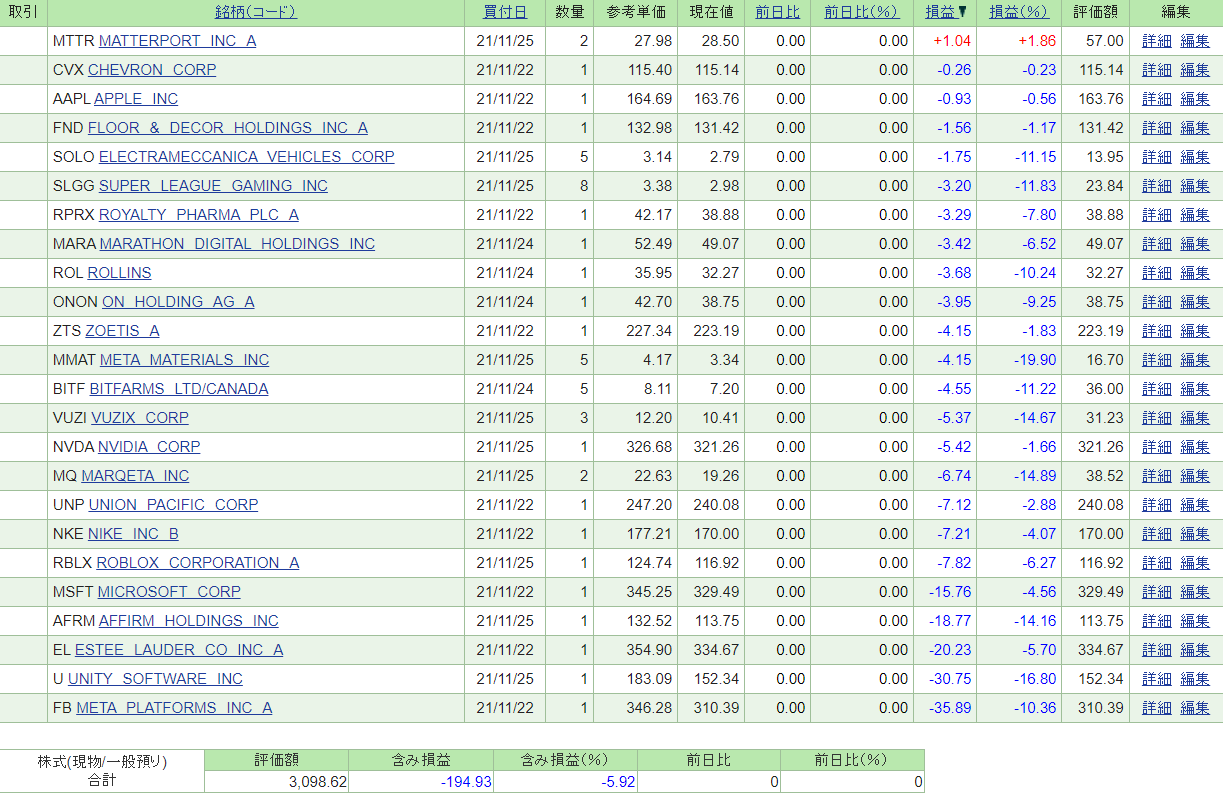Click 編集 for the U row
Viewport: 1223px width, 793px height.
coord(1195,679)
